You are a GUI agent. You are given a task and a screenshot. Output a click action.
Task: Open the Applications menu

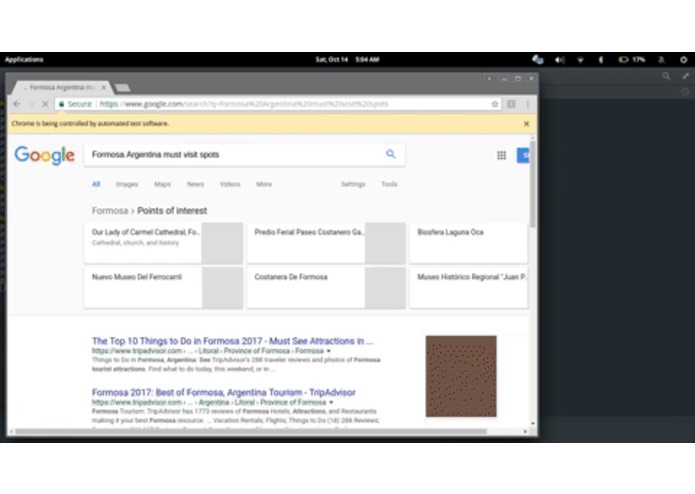[24, 59]
